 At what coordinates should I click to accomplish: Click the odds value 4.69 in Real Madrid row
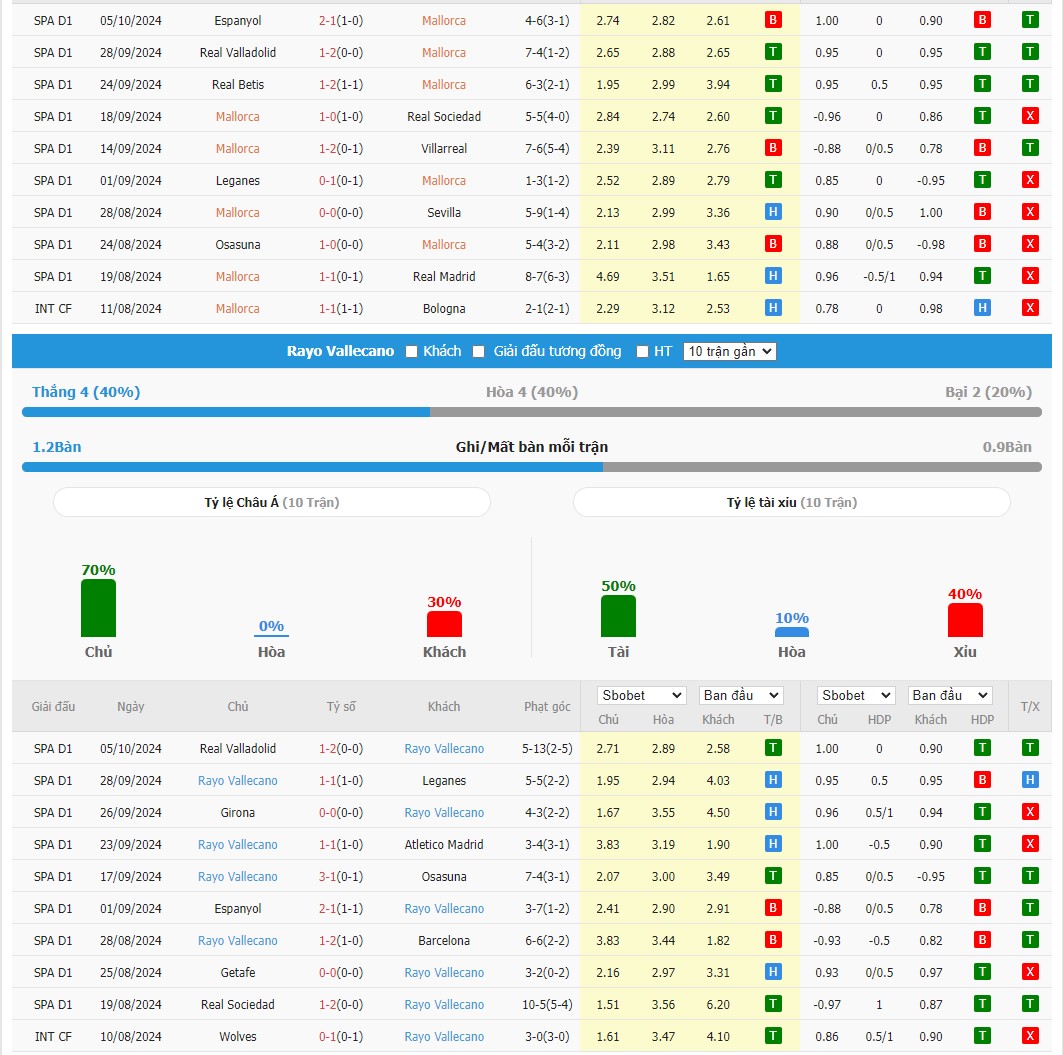pyautogui.click(x=608, y=277)
